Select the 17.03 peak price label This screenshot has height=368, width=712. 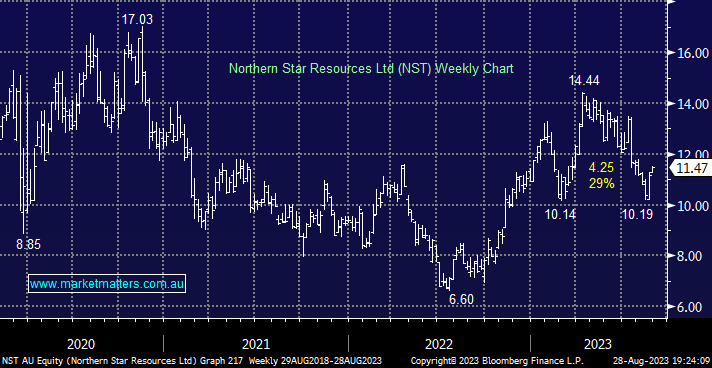(x=137, y=19)
